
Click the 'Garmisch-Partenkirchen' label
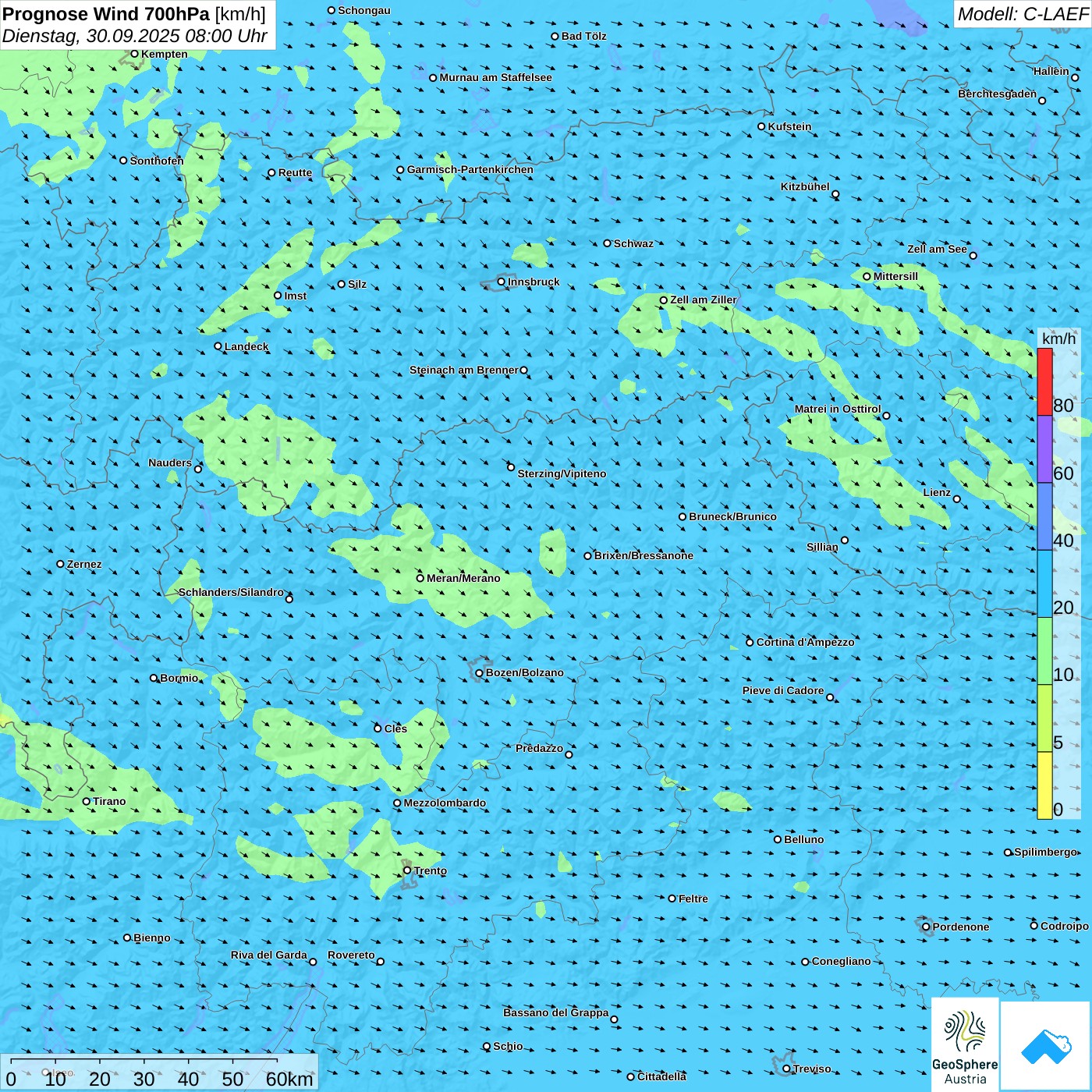point(470,169)
